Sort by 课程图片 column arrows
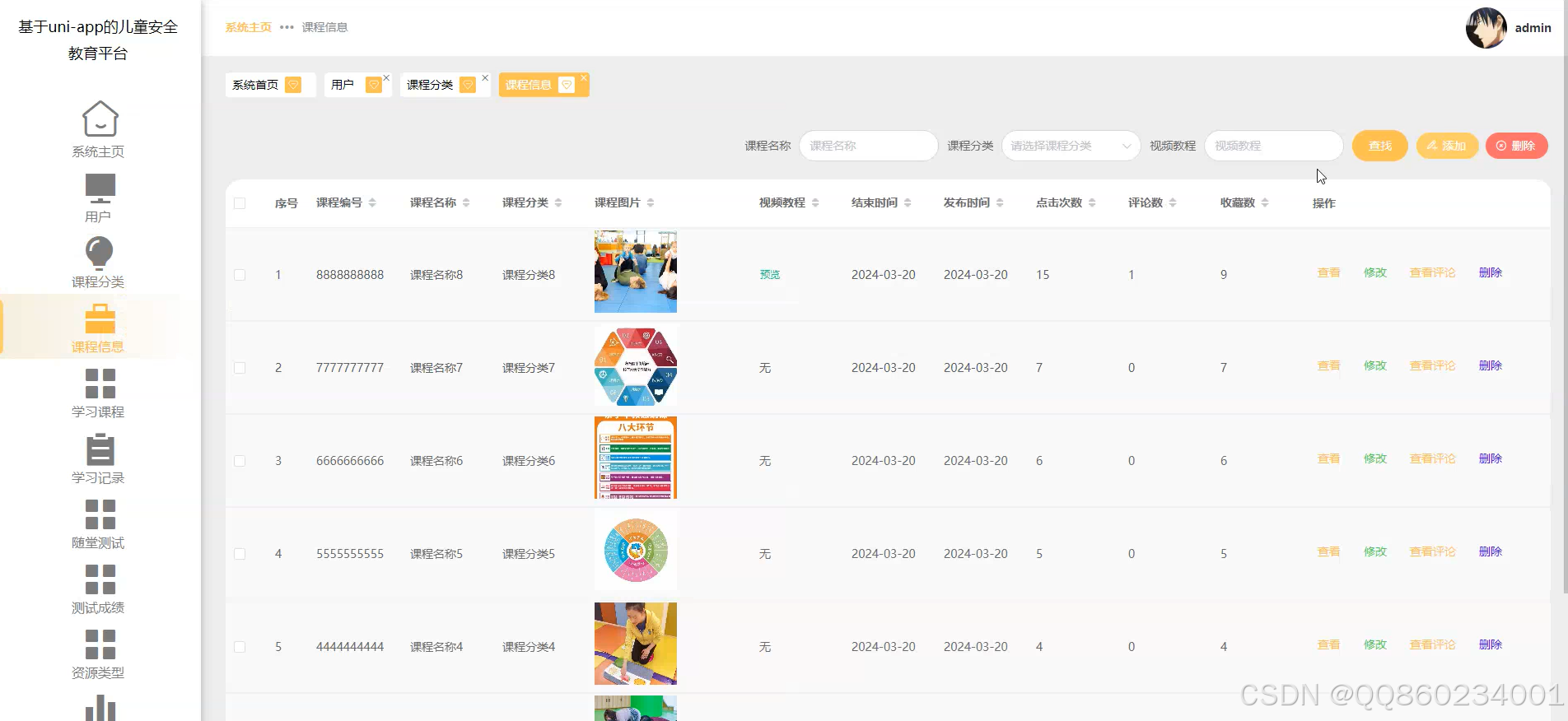 click(651, 202)
